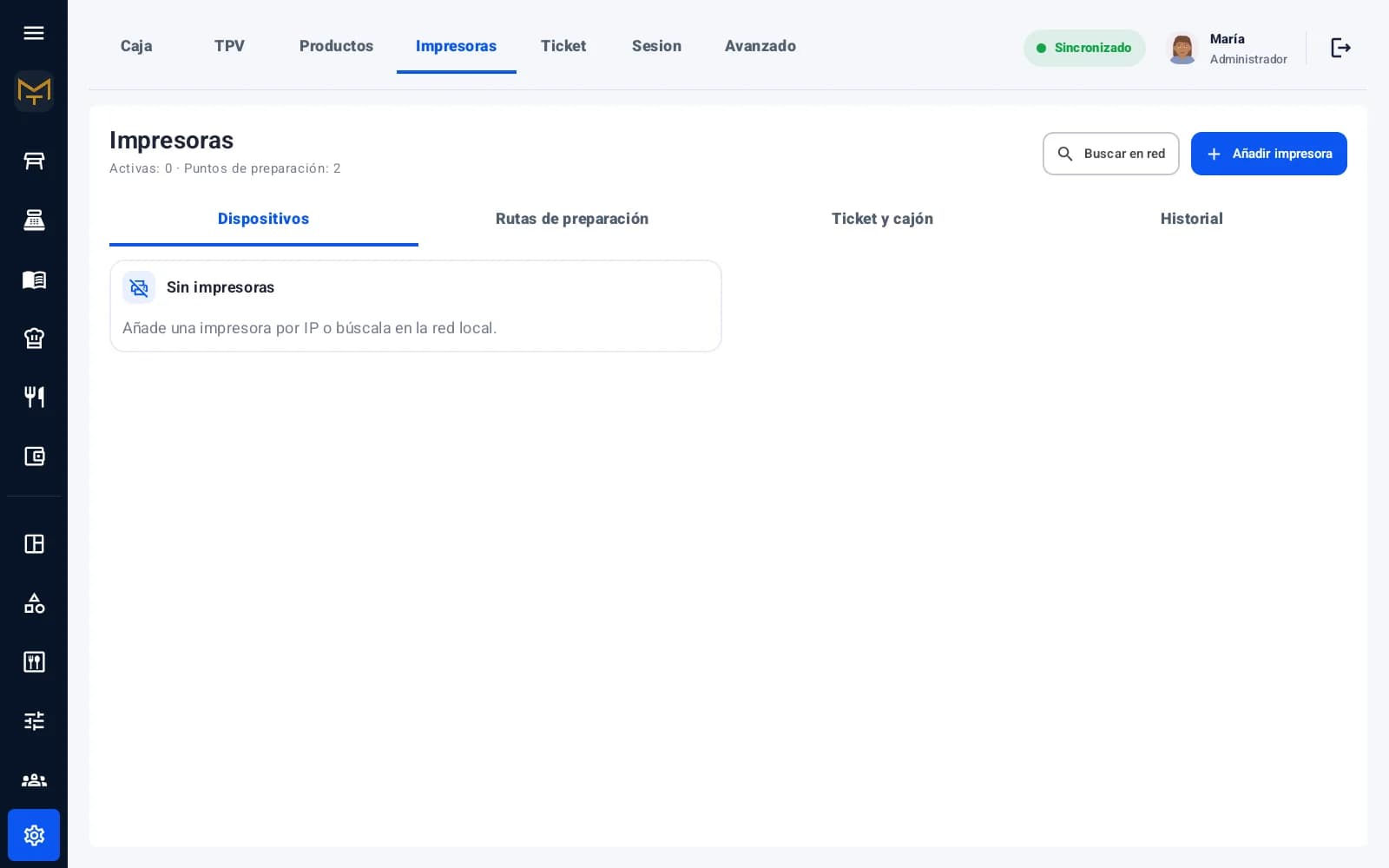The width and height of the screenshot is (1389, 868).
Task: Click the Sincronizado status badge
Action: [x=1084, y=48]
